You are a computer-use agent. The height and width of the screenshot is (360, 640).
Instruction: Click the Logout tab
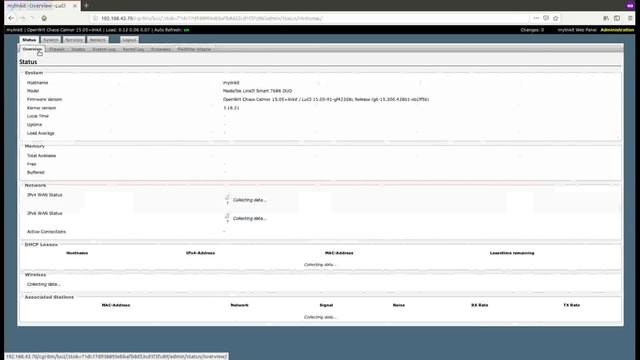point(129,40)
